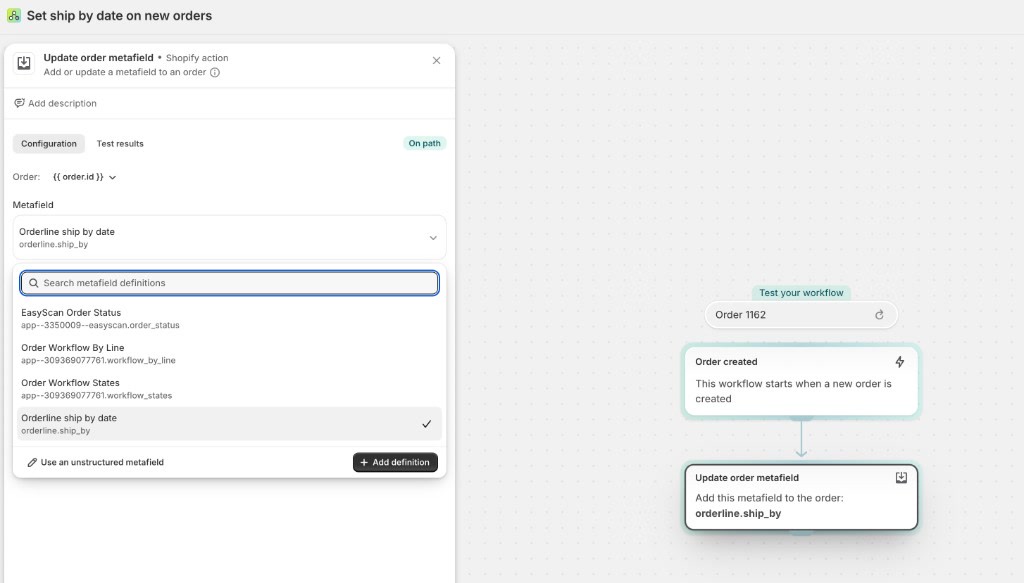Select the Update order metafield workflow node
This screenshot has width=1024, height=583.
pos(801,497)
